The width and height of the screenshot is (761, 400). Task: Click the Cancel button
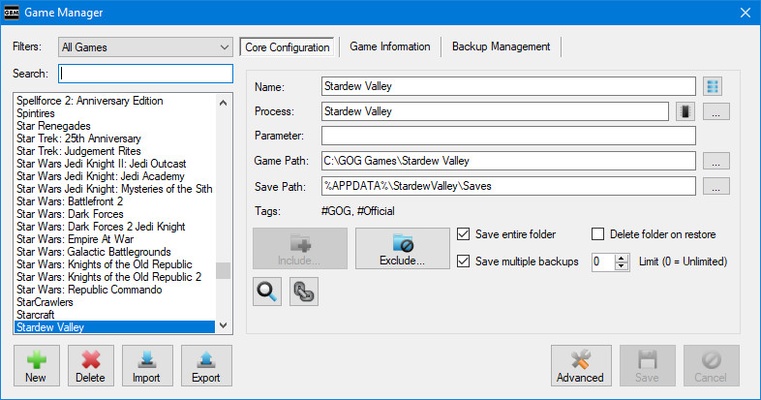tap(711, 366)
